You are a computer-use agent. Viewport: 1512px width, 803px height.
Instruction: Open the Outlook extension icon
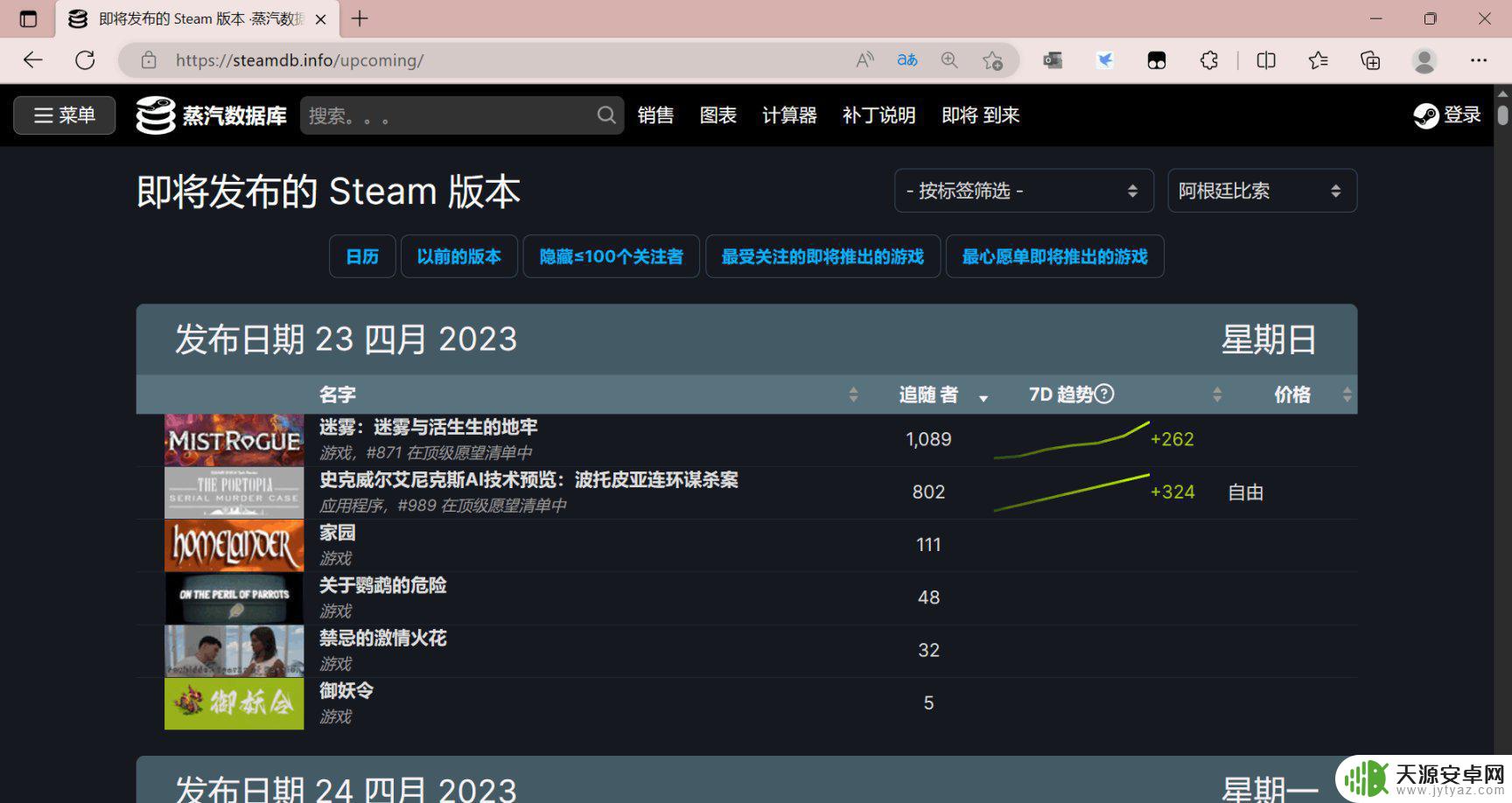coord(1053,60)
